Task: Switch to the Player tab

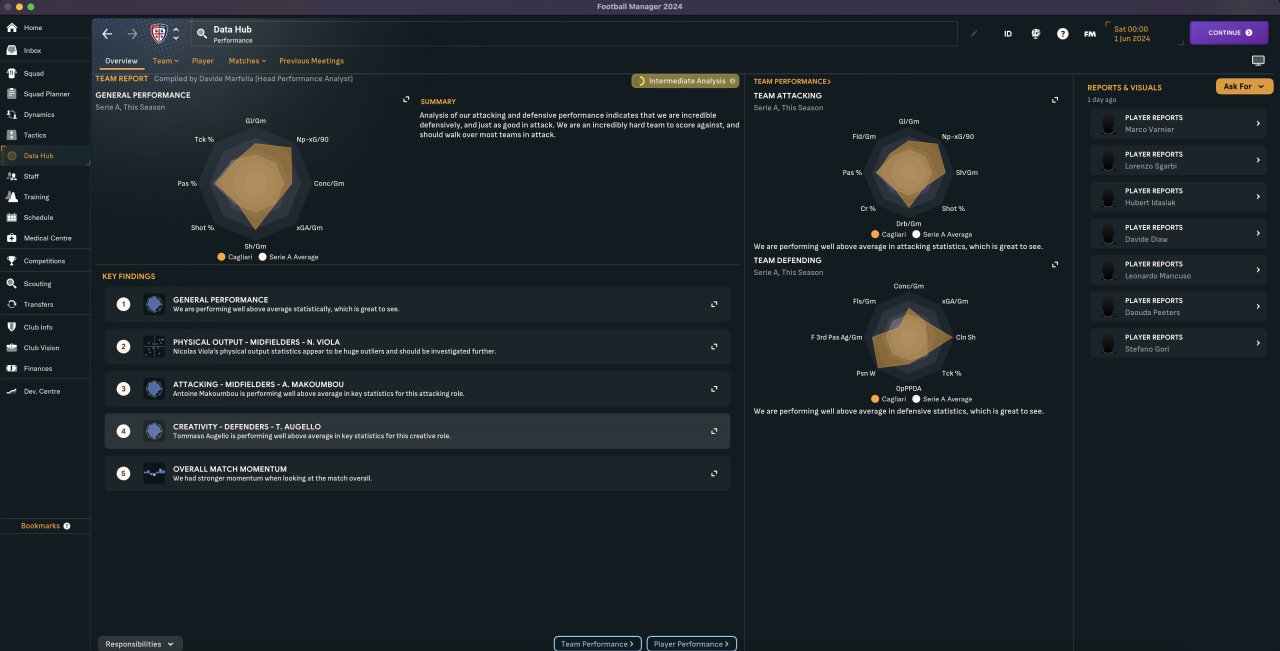Action: click(203, 61)
